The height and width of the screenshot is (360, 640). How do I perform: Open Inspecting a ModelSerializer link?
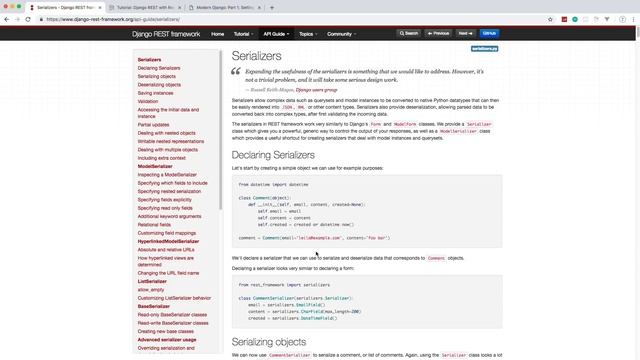click(x=167, y=175)
